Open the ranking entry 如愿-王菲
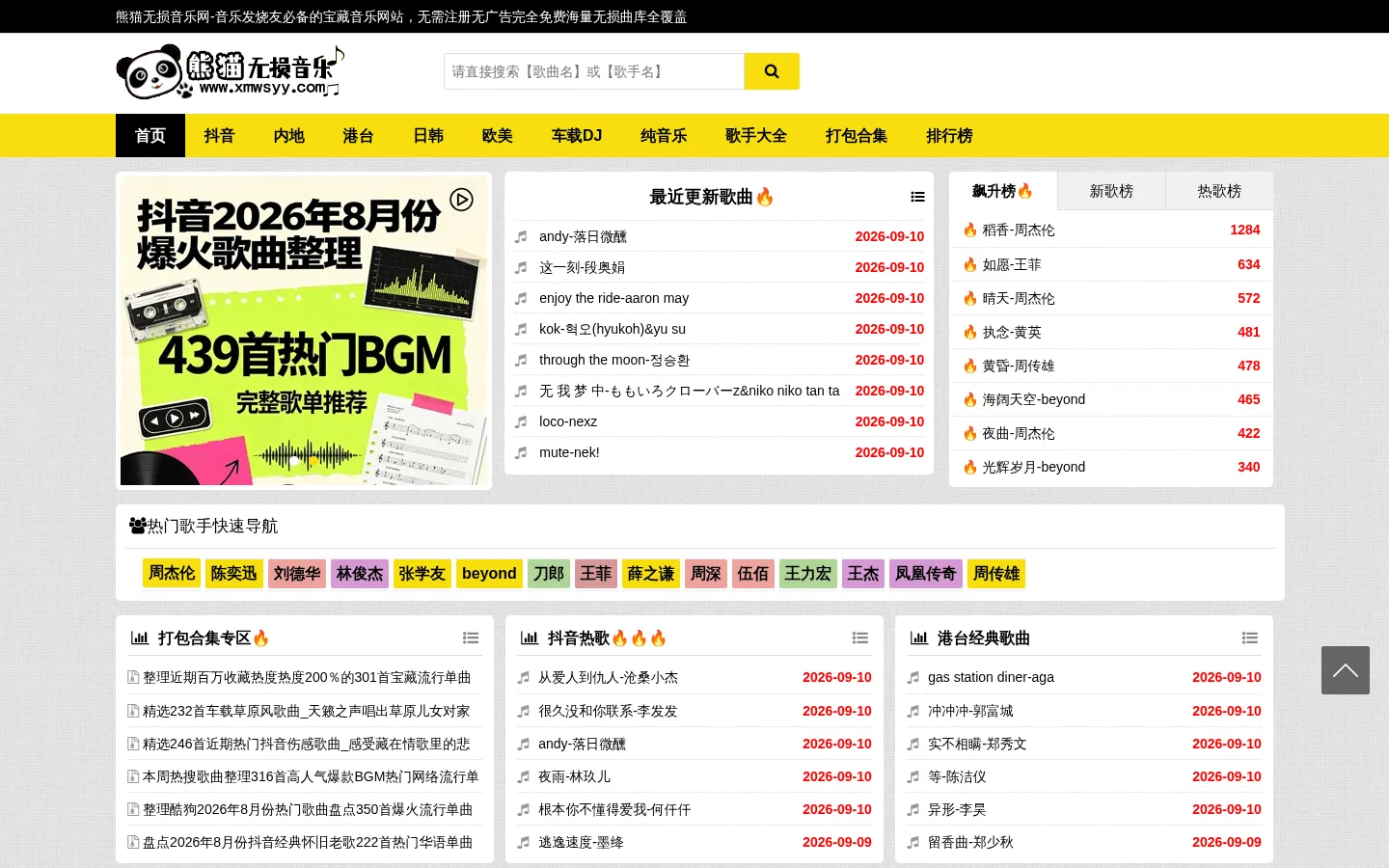Screen dimensions: 1389x868 tap(1012, 264)
